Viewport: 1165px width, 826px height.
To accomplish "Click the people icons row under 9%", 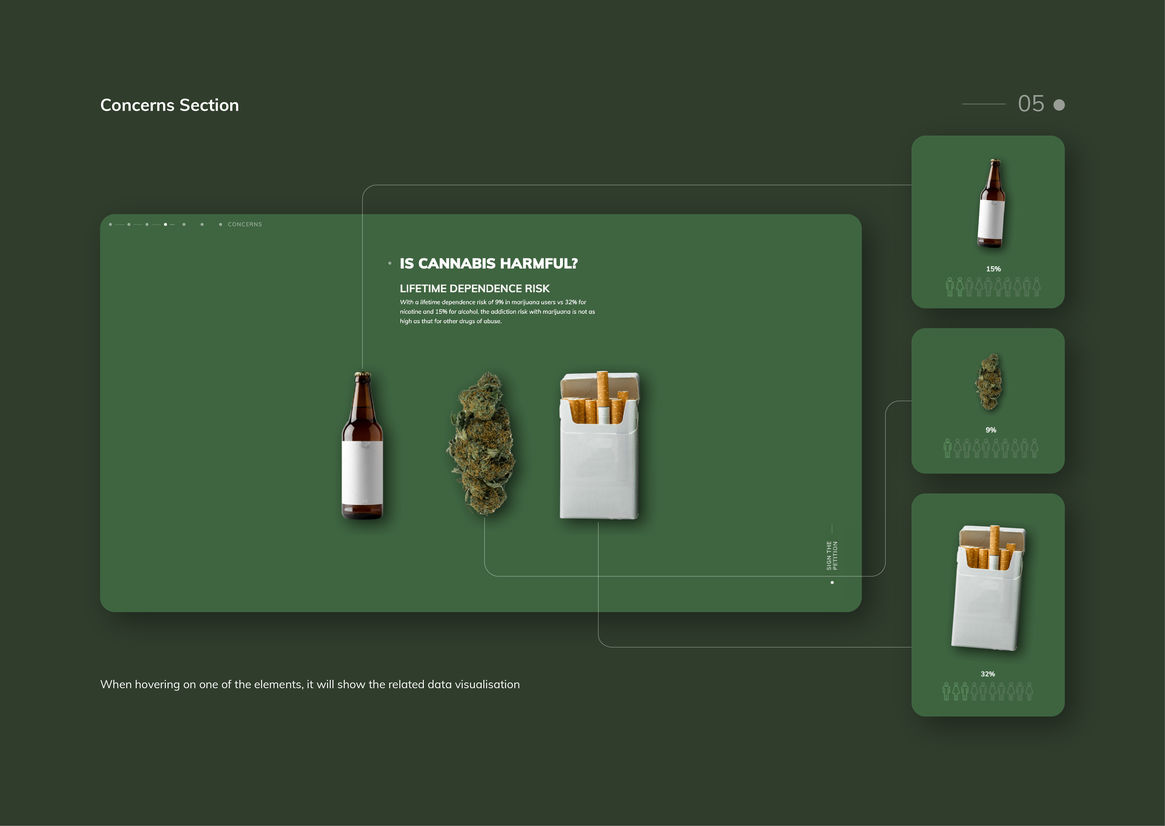I will [989, 448].
